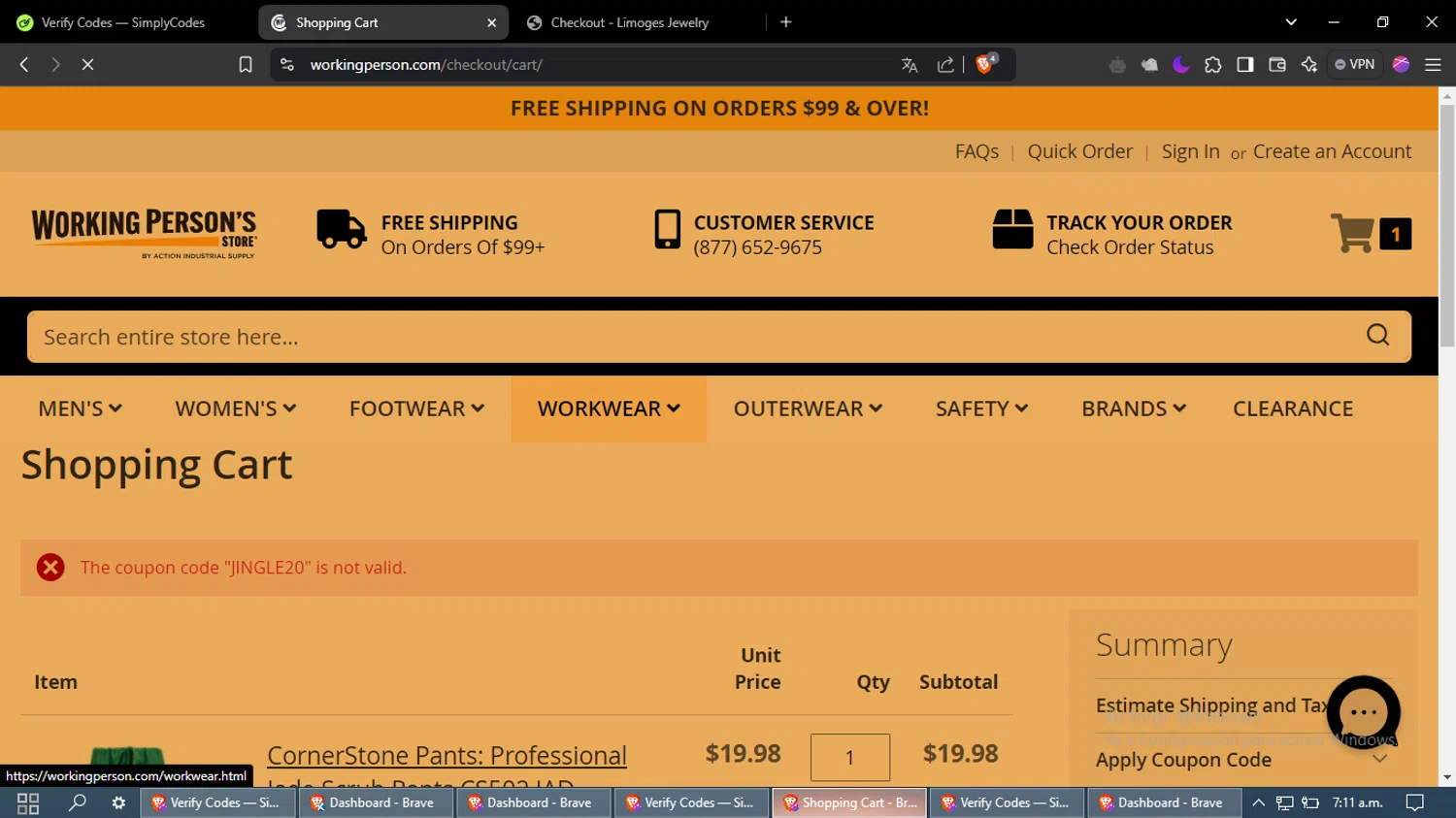1456x818 pixels.
Task: Open the translate page icon in address bar
Action: pyautogui.click(x=910, y=64)
